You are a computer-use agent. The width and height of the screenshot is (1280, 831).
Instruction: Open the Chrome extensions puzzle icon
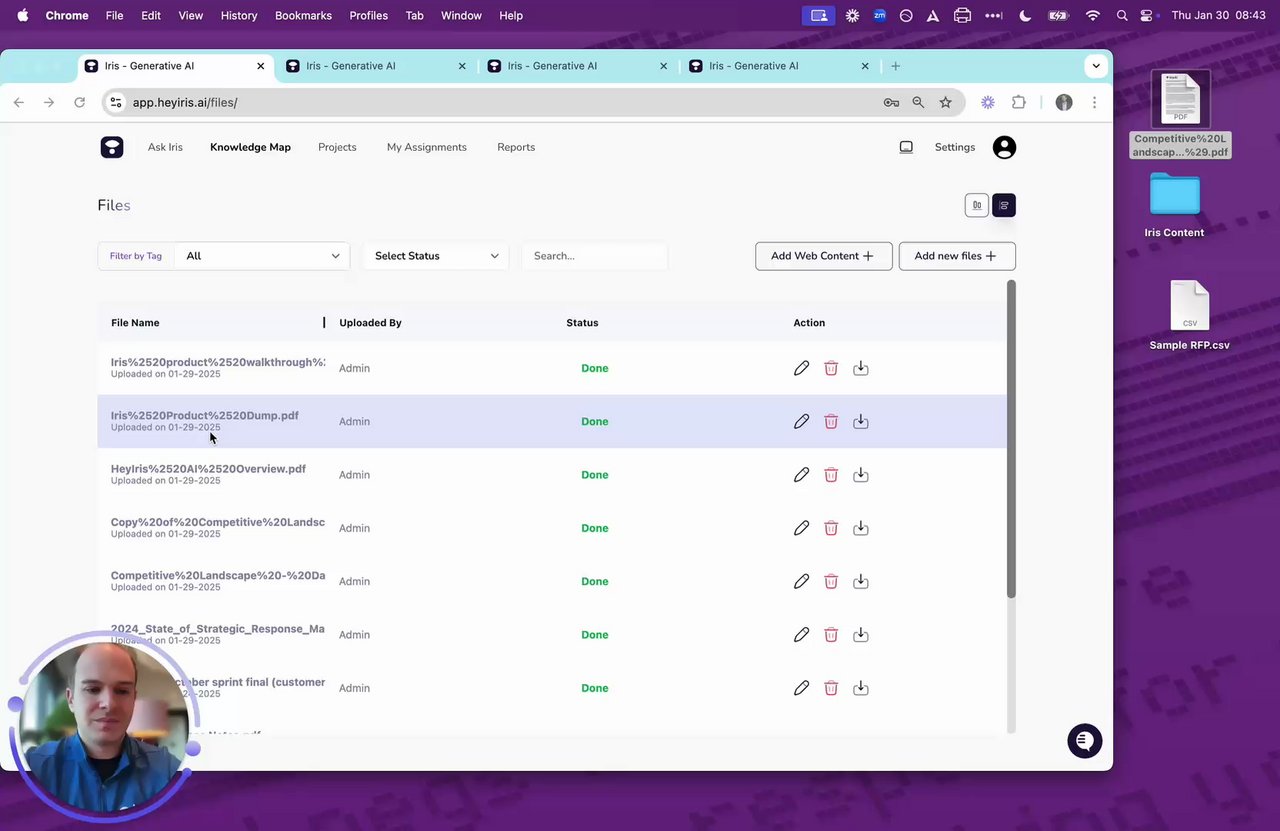point(1019,102)
